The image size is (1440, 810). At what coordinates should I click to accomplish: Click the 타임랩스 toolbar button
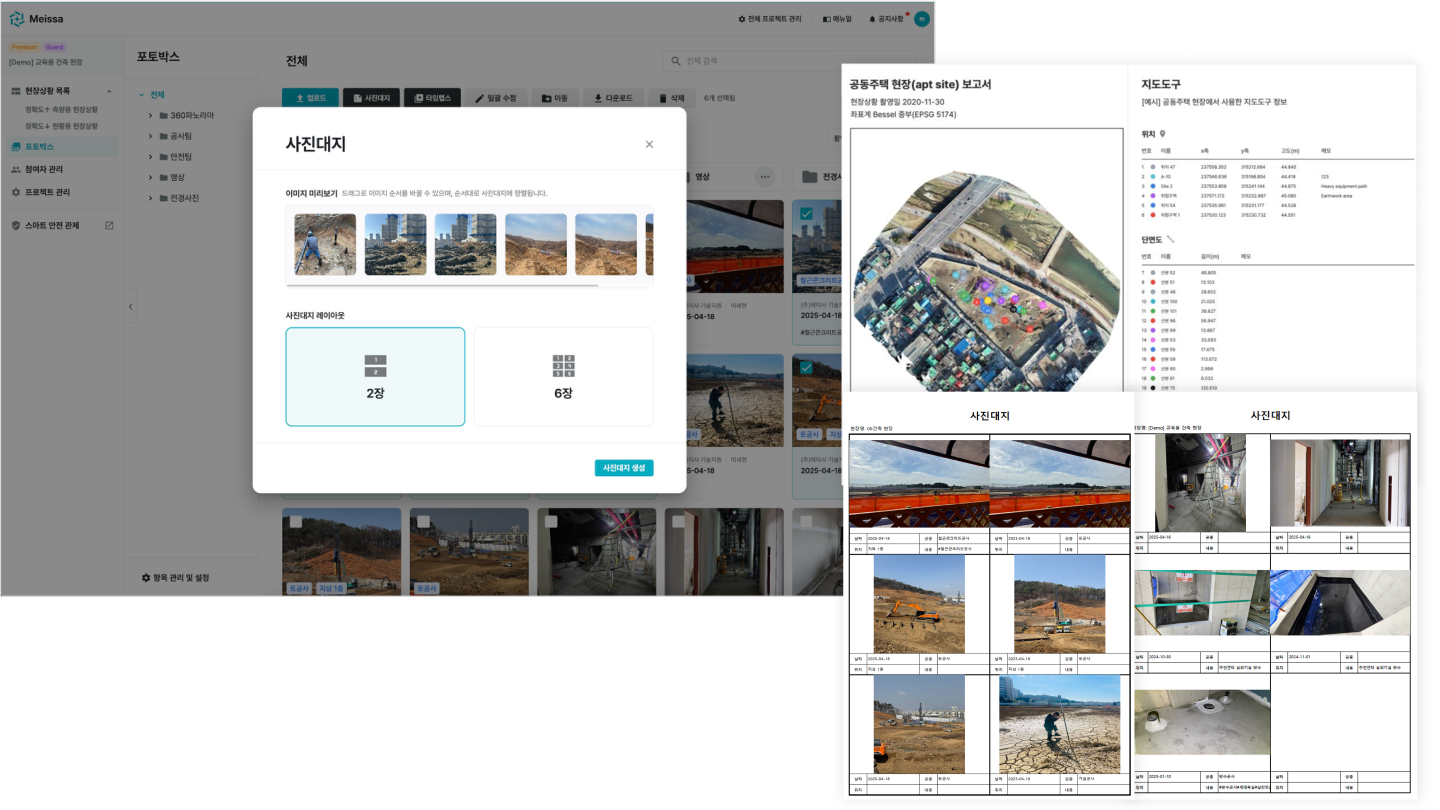click(x=432, y=98)
